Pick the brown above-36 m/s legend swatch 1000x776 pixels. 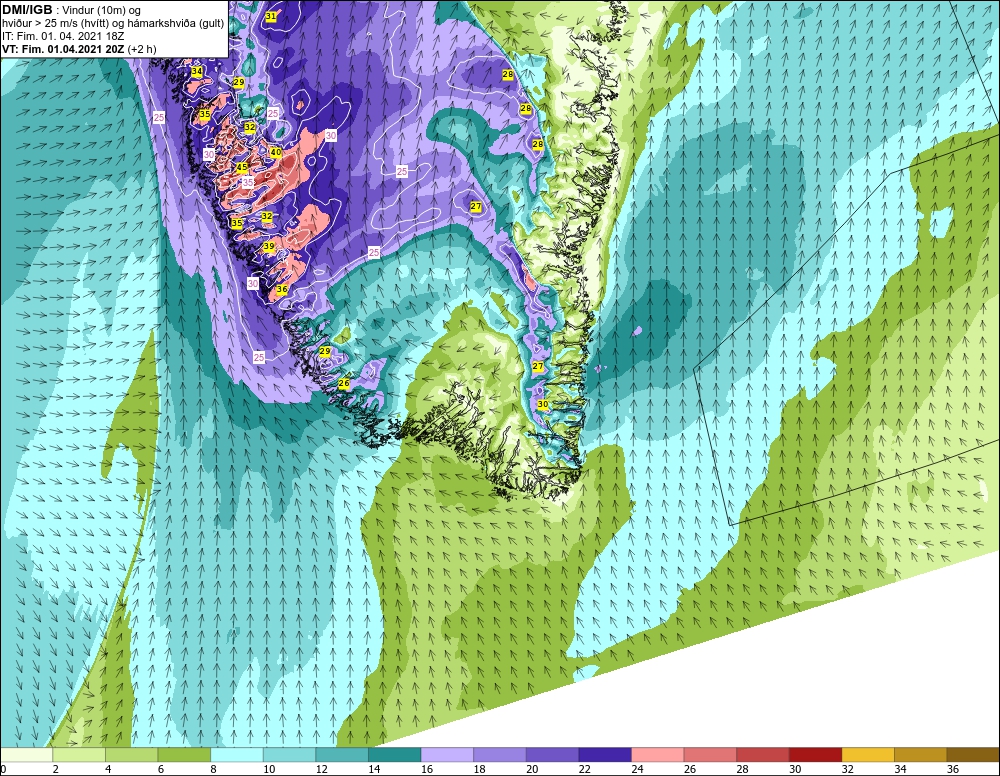(x=973, y=755)
